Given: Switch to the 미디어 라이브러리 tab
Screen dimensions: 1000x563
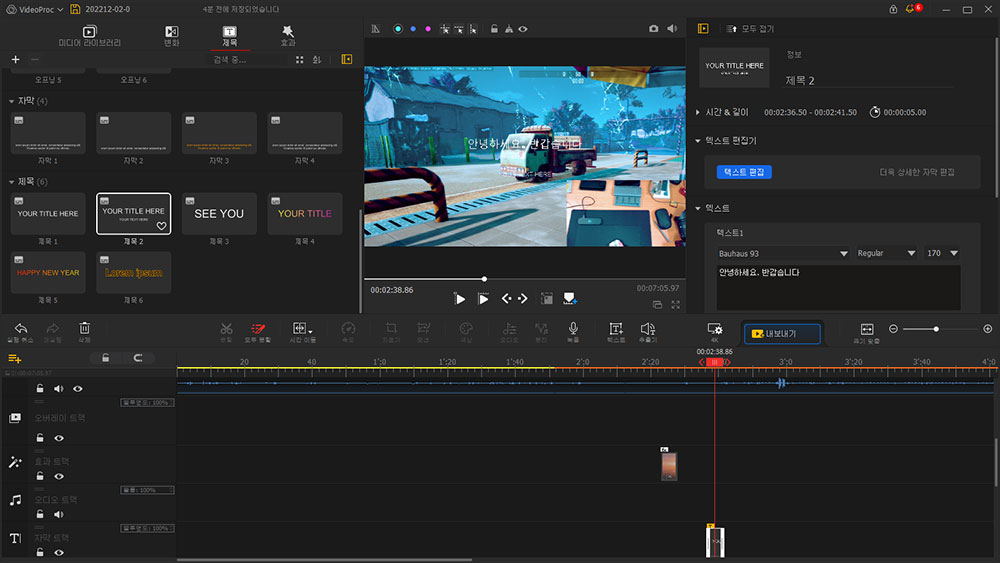Looking at the screenshot, I should tap(89, 36).
